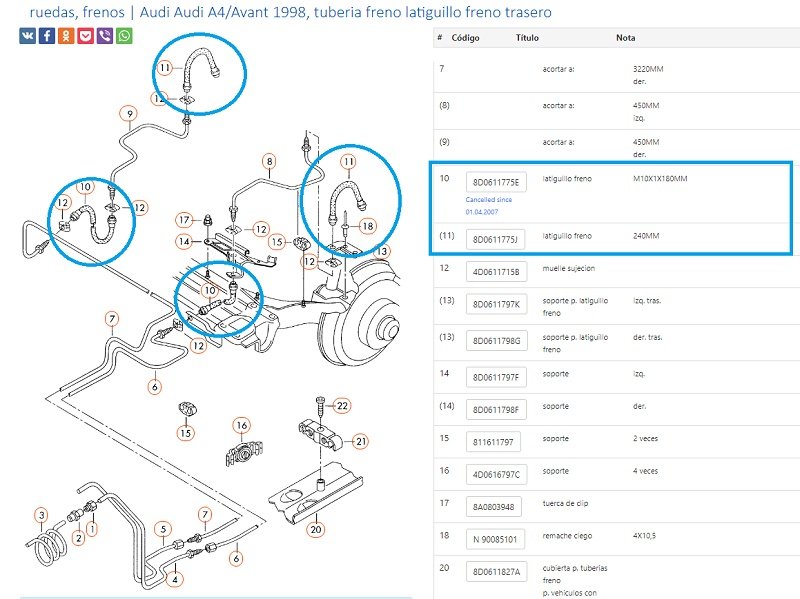Select part number 811611797

(x=493, y=442)
